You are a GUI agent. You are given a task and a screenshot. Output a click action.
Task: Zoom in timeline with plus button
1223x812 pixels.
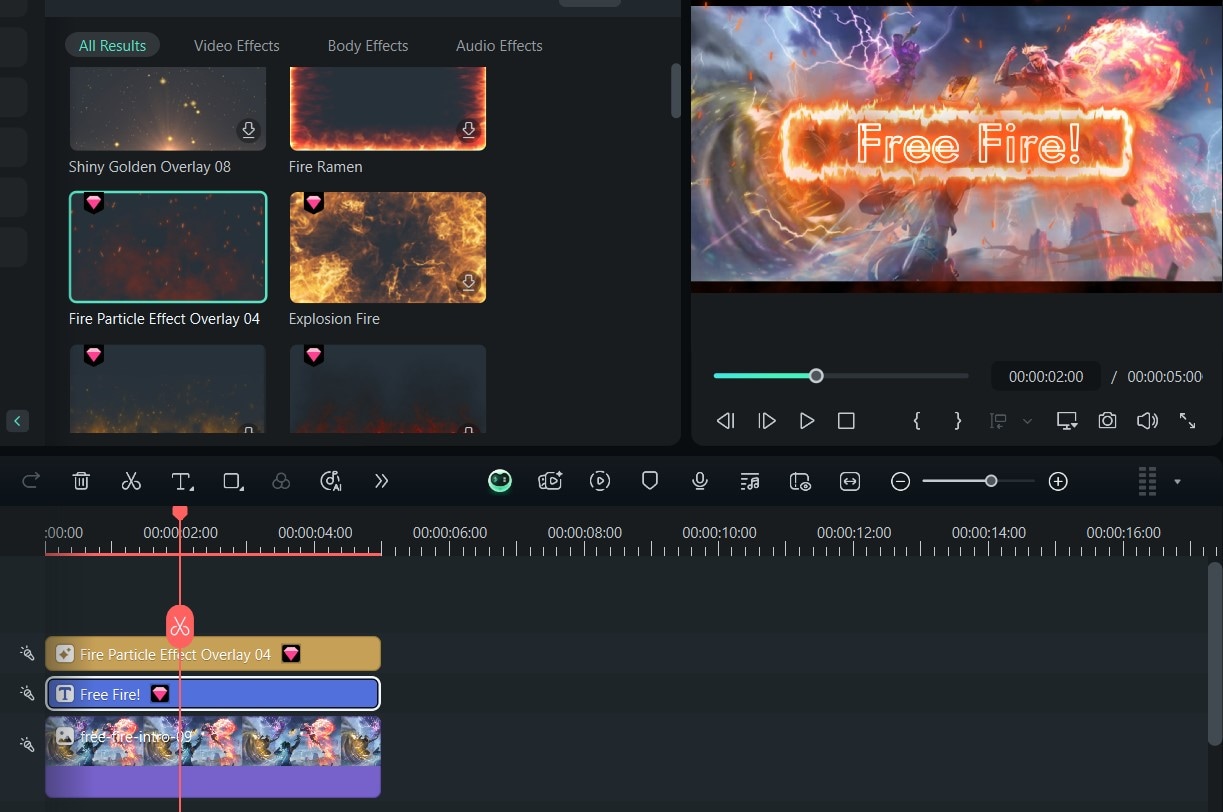click(x=1058, y=481)
